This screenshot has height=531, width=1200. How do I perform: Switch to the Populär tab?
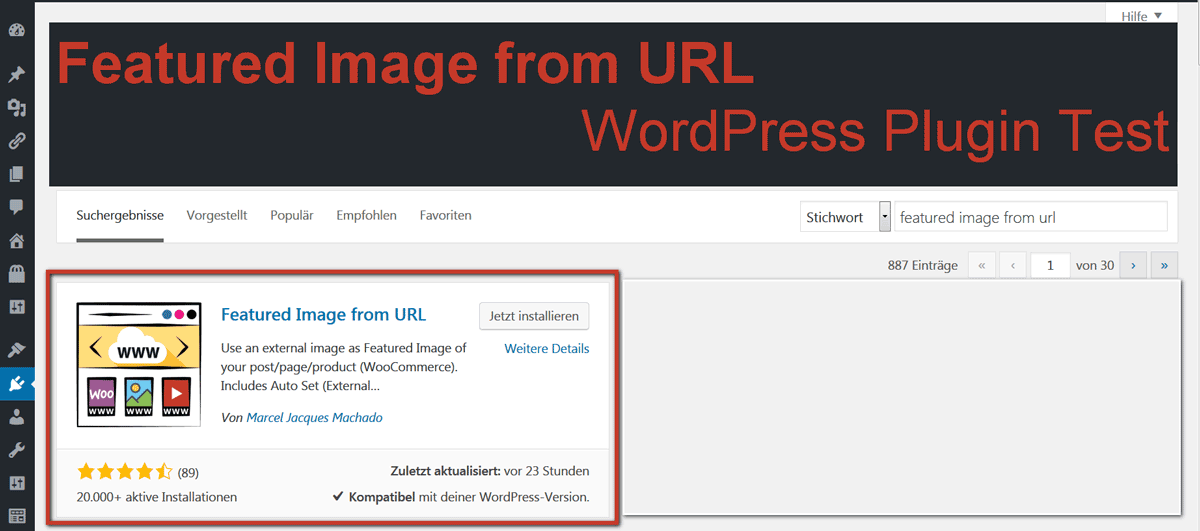(292, 215)
